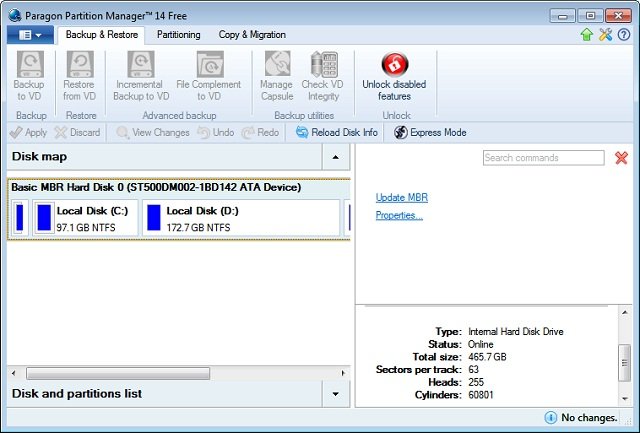Reload Disk Info from toolbar

point(337,133)
